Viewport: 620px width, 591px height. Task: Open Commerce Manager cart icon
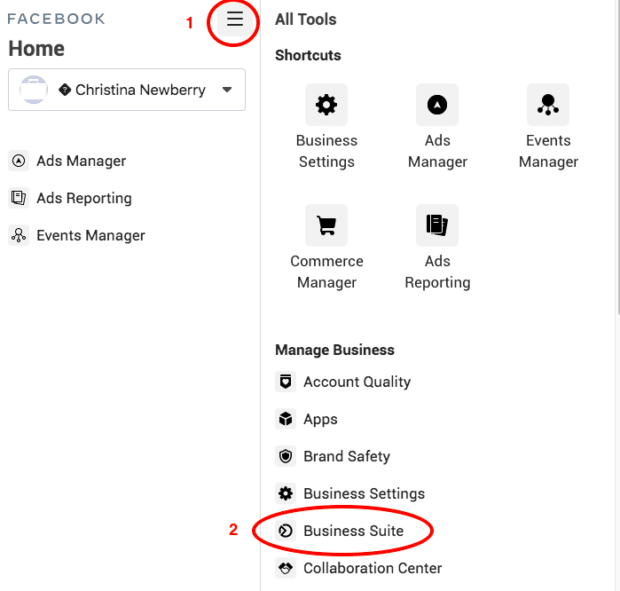(326, 225)
